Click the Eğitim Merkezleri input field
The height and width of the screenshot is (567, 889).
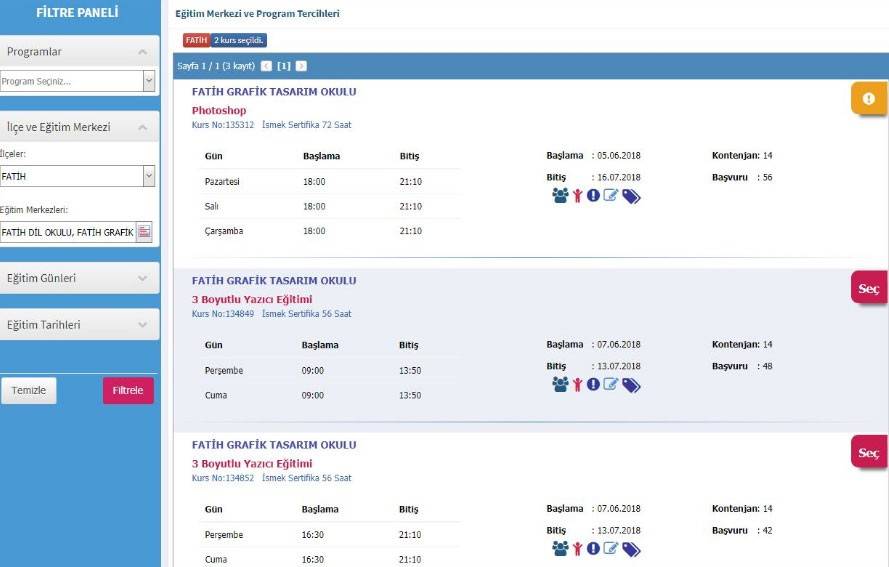click(x=68, y=232)
